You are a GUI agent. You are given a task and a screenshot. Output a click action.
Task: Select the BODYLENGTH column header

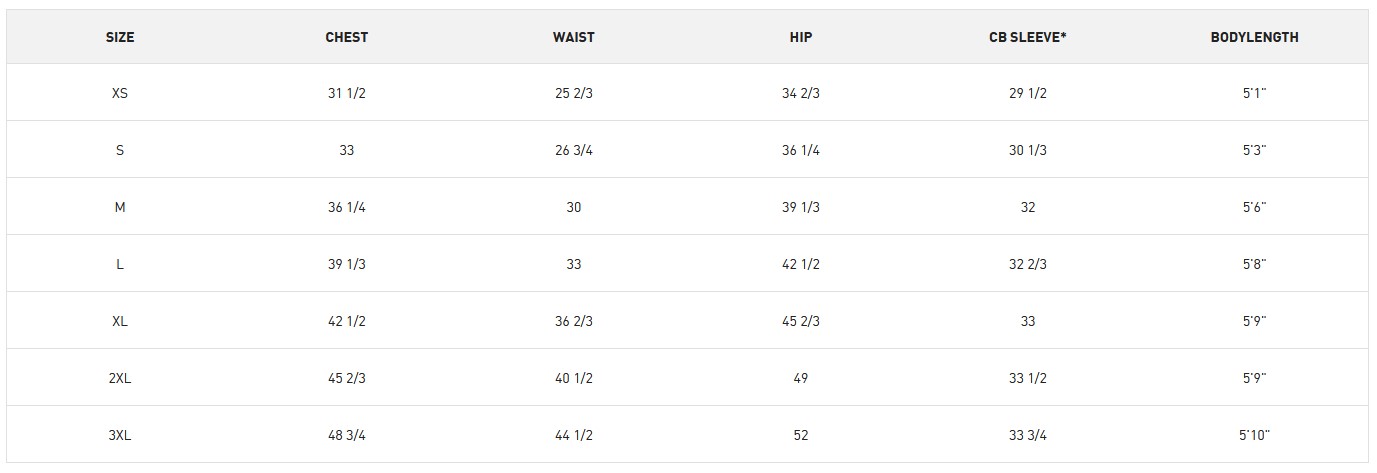click(1255, 37)
